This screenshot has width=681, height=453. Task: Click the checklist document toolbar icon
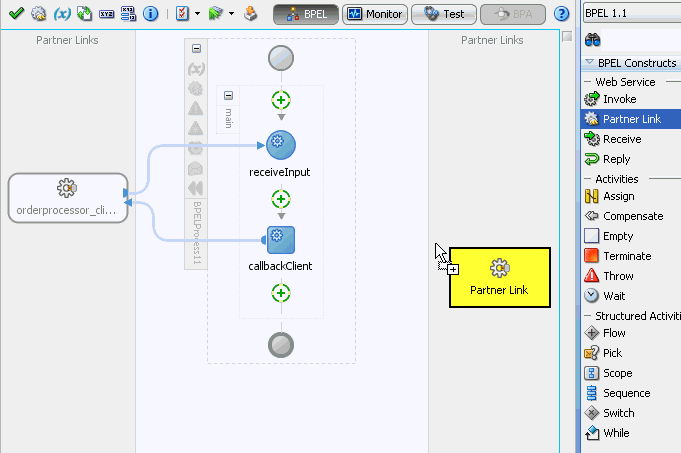tap(182, 13)
